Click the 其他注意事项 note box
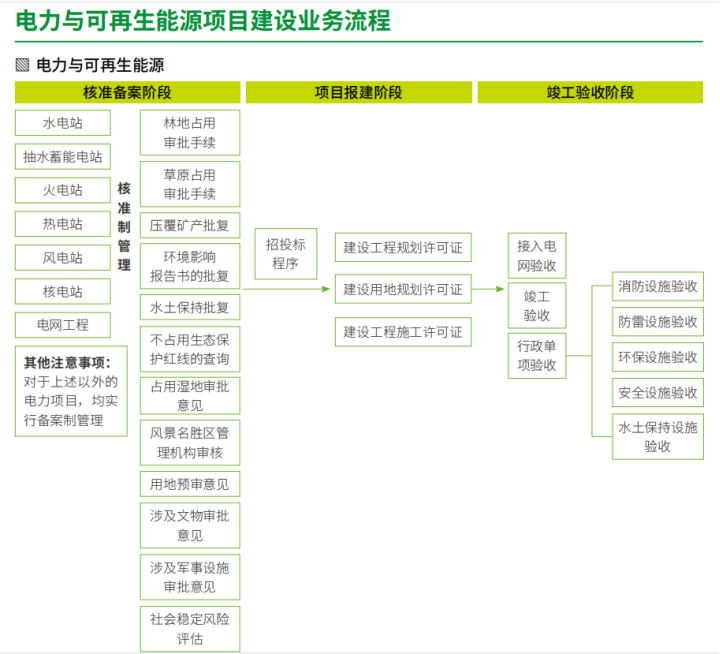 (x=71, y=392)
